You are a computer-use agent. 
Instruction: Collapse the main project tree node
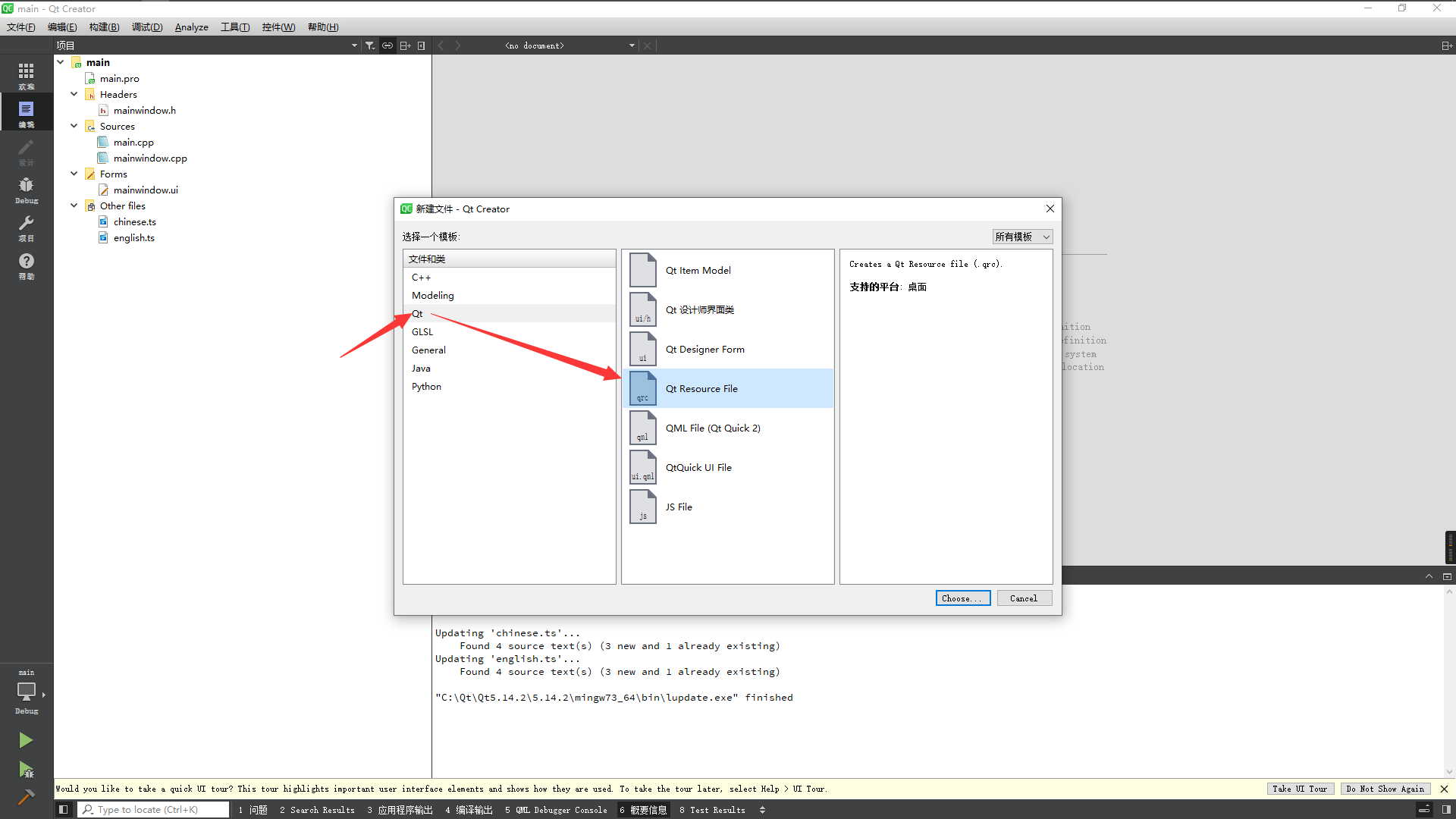point(61,62)
